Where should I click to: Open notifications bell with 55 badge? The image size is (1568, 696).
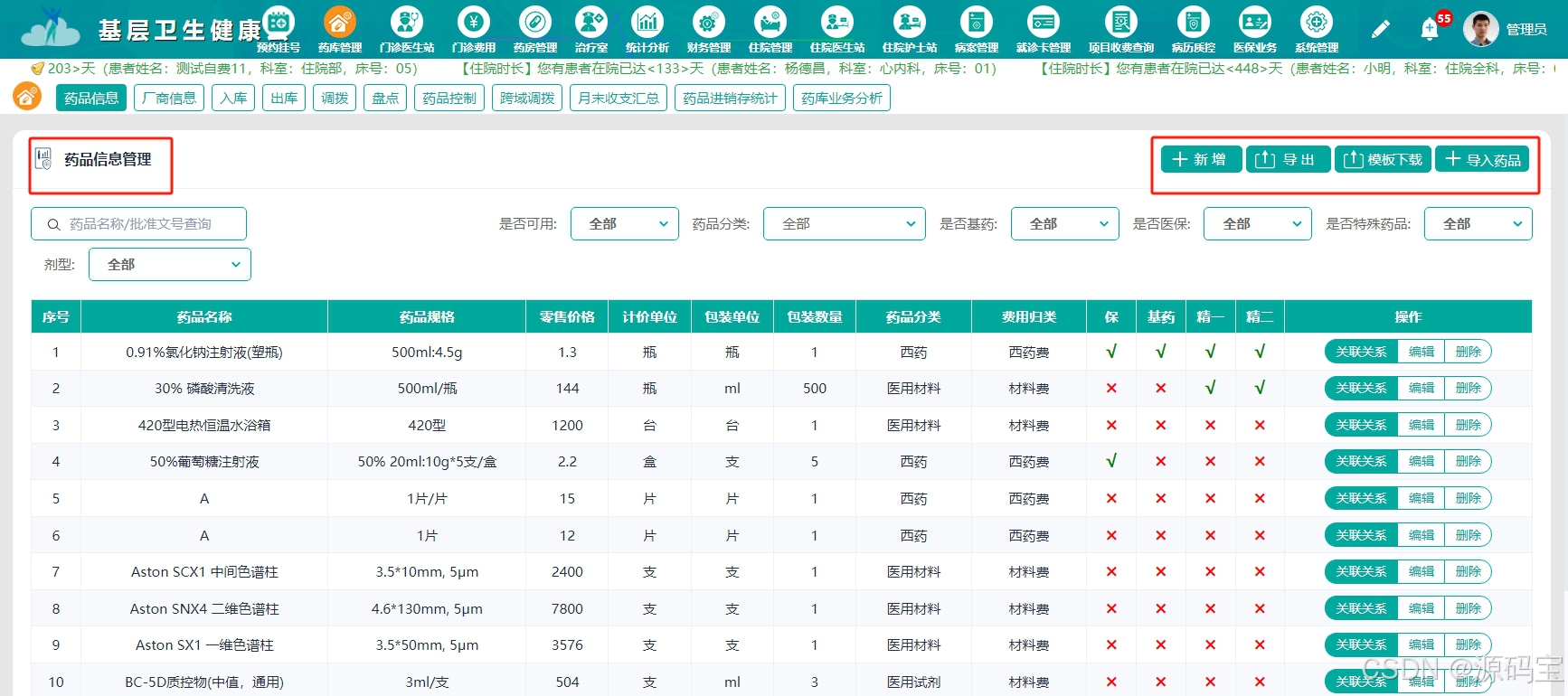[1431, 29]
